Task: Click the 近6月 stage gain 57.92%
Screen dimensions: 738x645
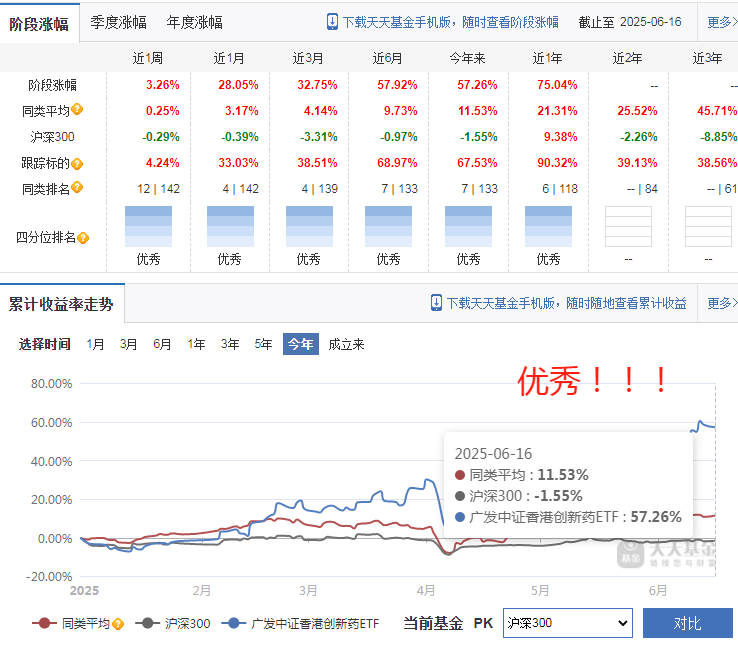Action: (397, 85)
